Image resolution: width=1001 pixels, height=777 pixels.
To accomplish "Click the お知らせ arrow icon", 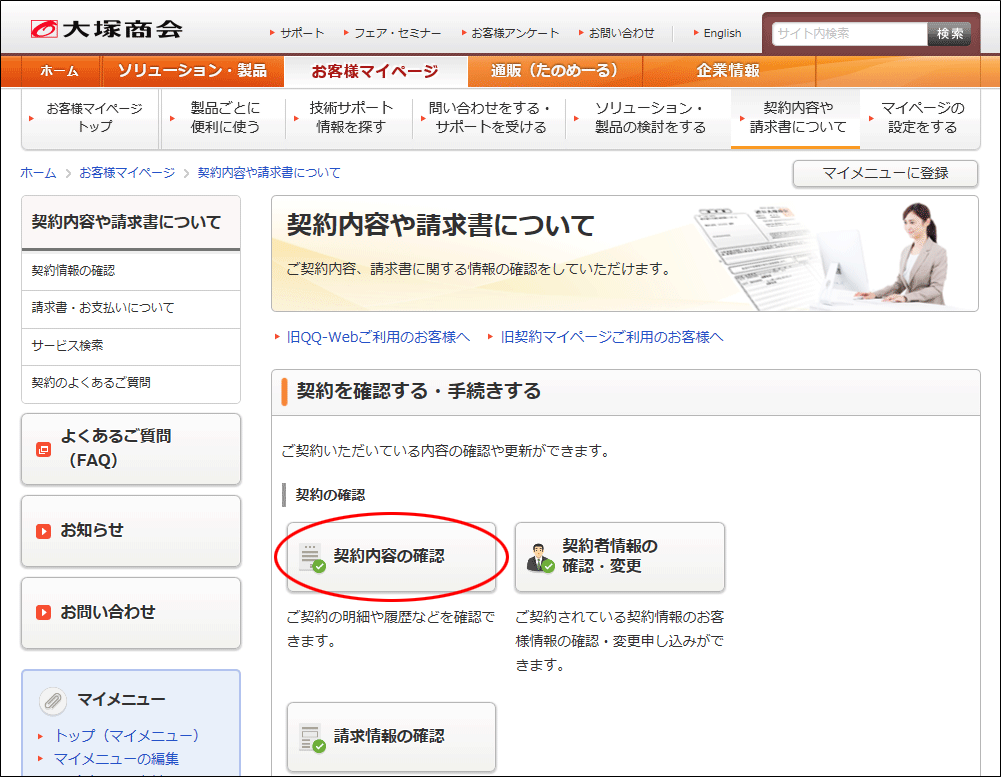I will tap(43, 531).
